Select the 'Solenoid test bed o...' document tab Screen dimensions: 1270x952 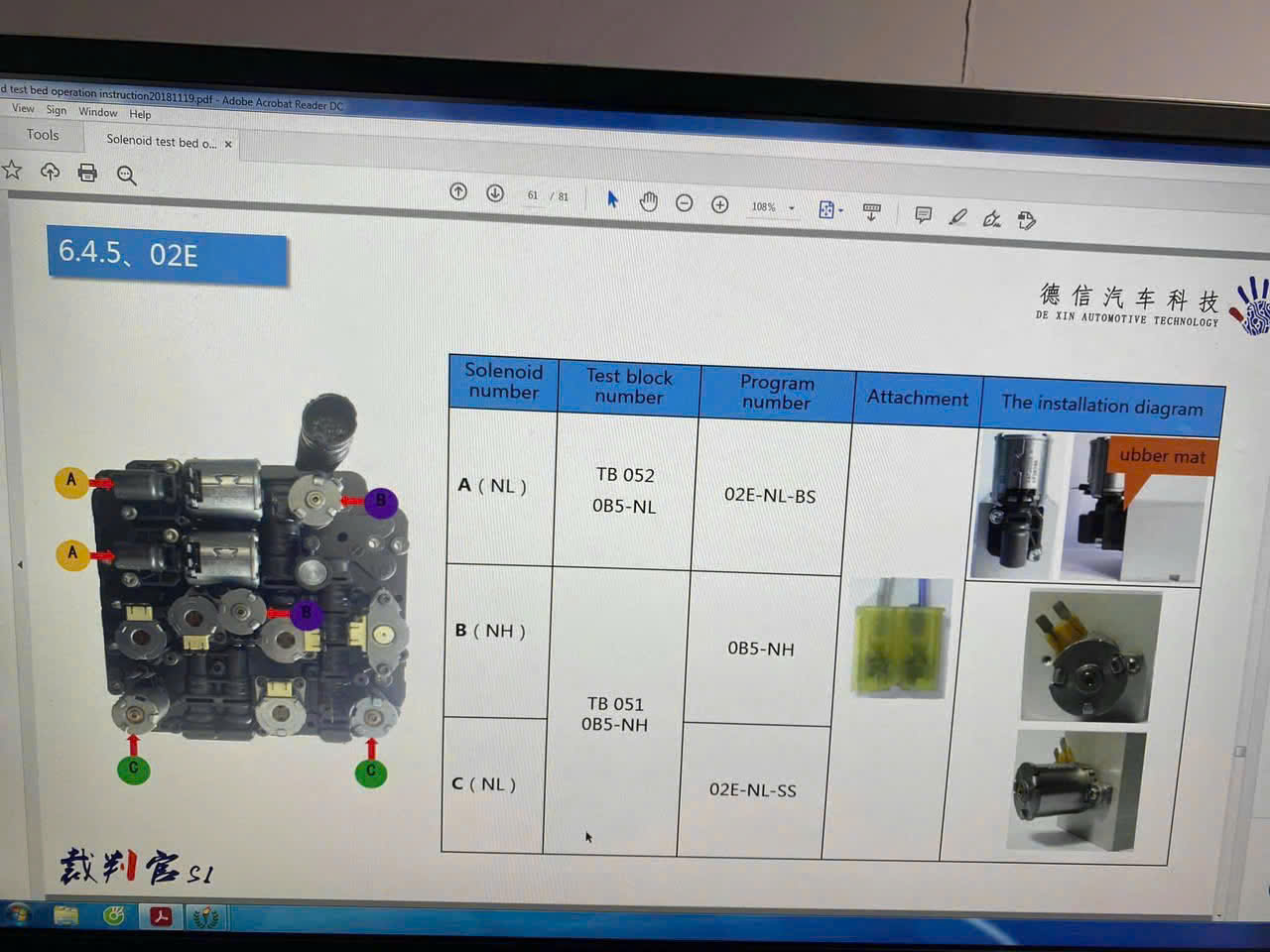tap(161, 142)
